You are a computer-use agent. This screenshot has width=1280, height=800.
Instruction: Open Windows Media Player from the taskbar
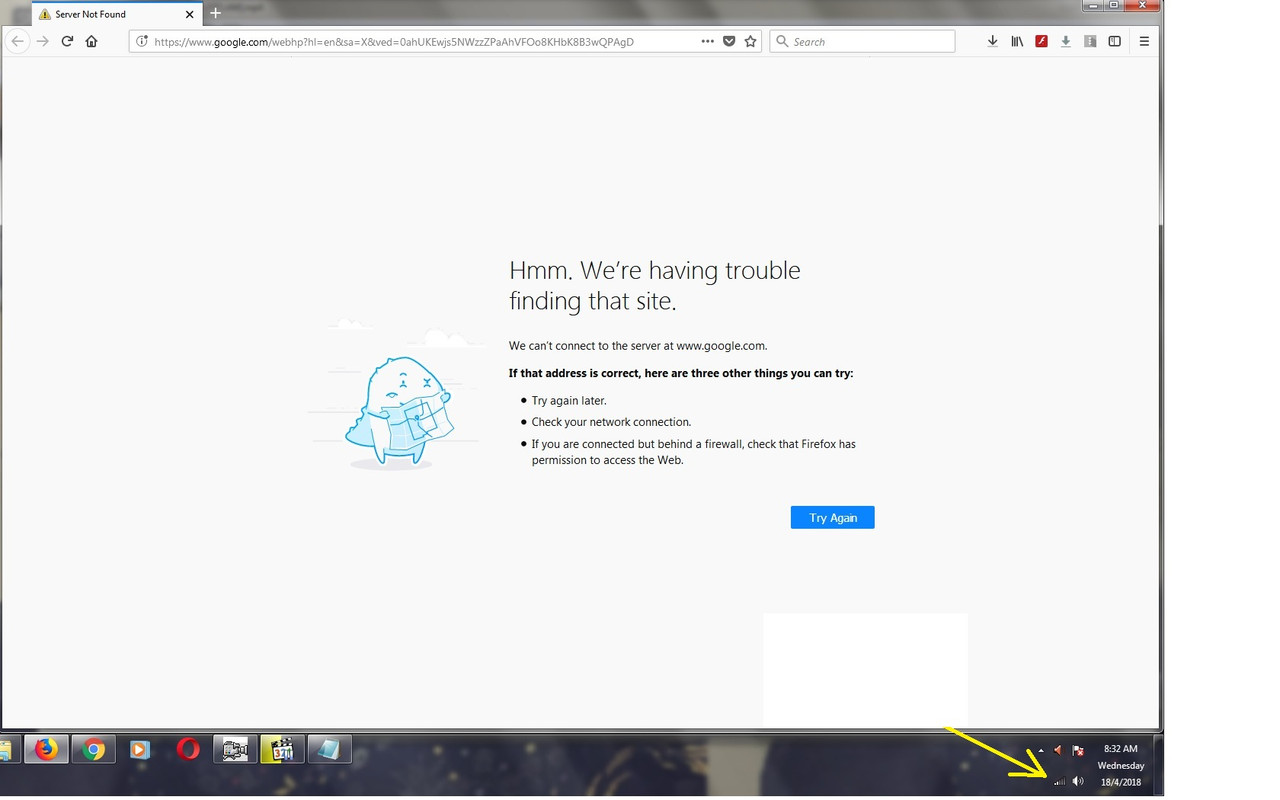pos(140,749)
